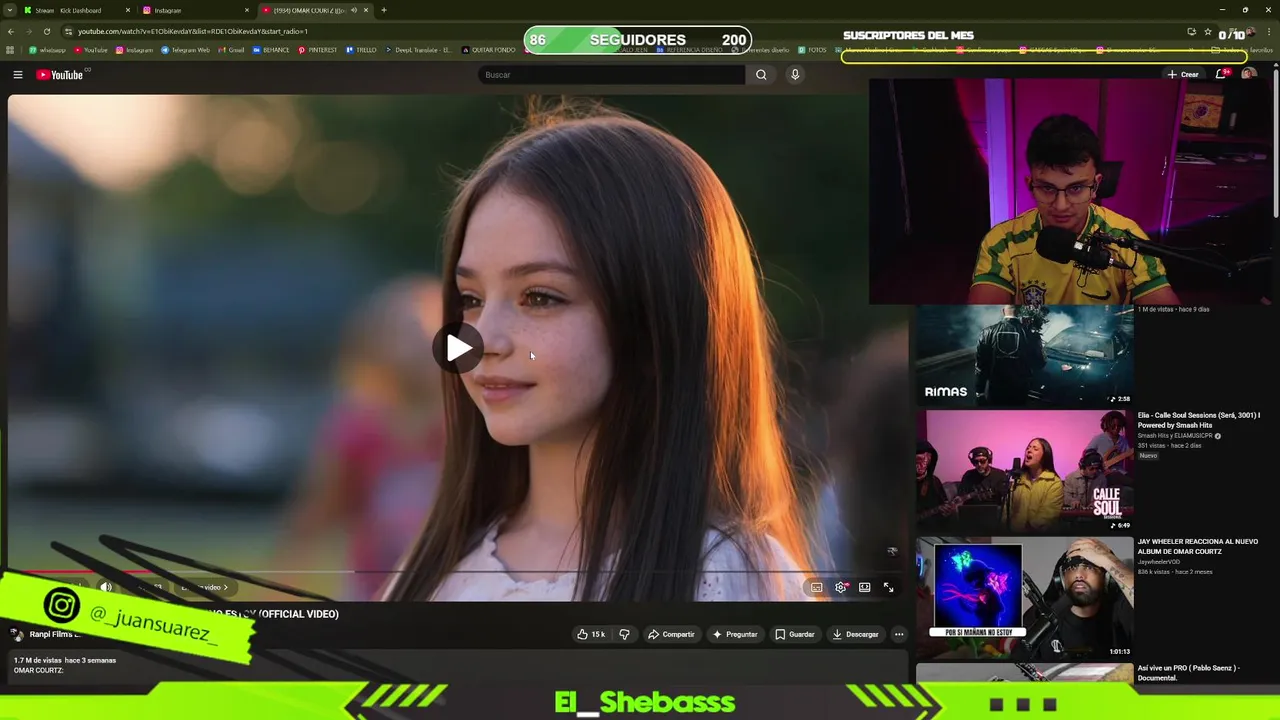The width and height of the screenshot is (1280, 720).
Task: Click the Compartir share button
Action: pyautogui.click(x=671, y=634)
